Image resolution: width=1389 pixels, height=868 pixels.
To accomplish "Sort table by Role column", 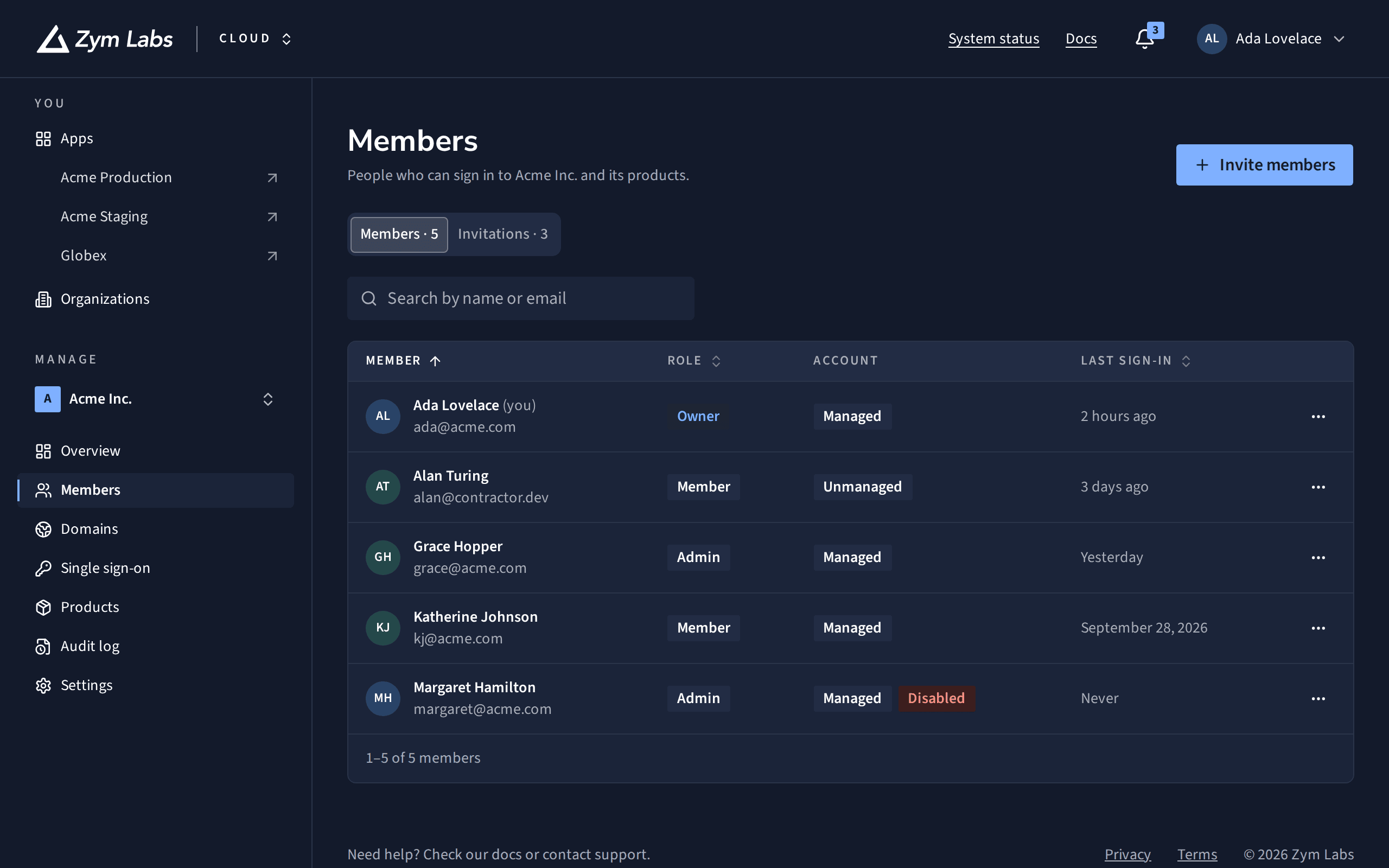I will (694, 361).
